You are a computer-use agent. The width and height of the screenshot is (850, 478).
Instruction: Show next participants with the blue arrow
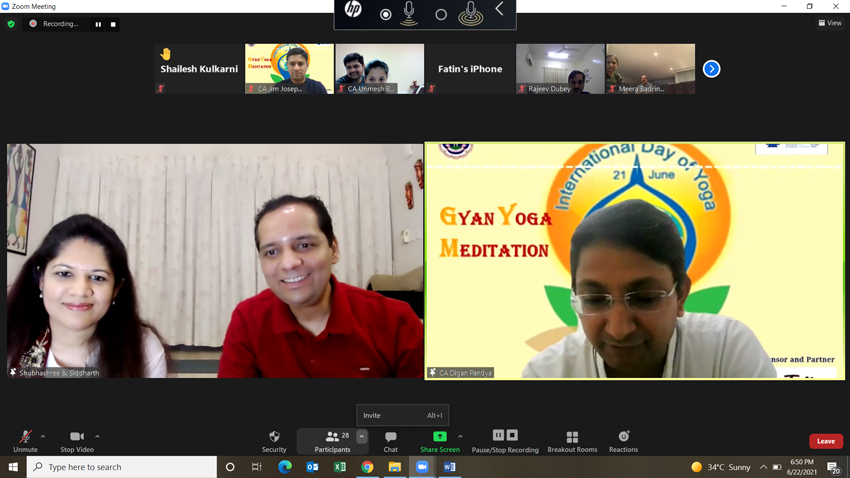711,69
